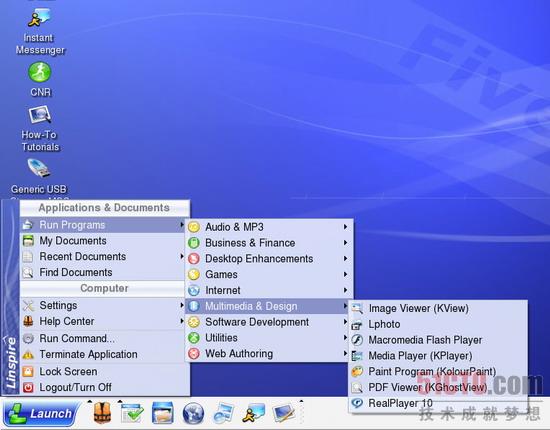Image resolution: width=550 pixels, height=430 pixels.
Task: Click the instant messenger taskbar icon
Action: [x=253, y=413]
